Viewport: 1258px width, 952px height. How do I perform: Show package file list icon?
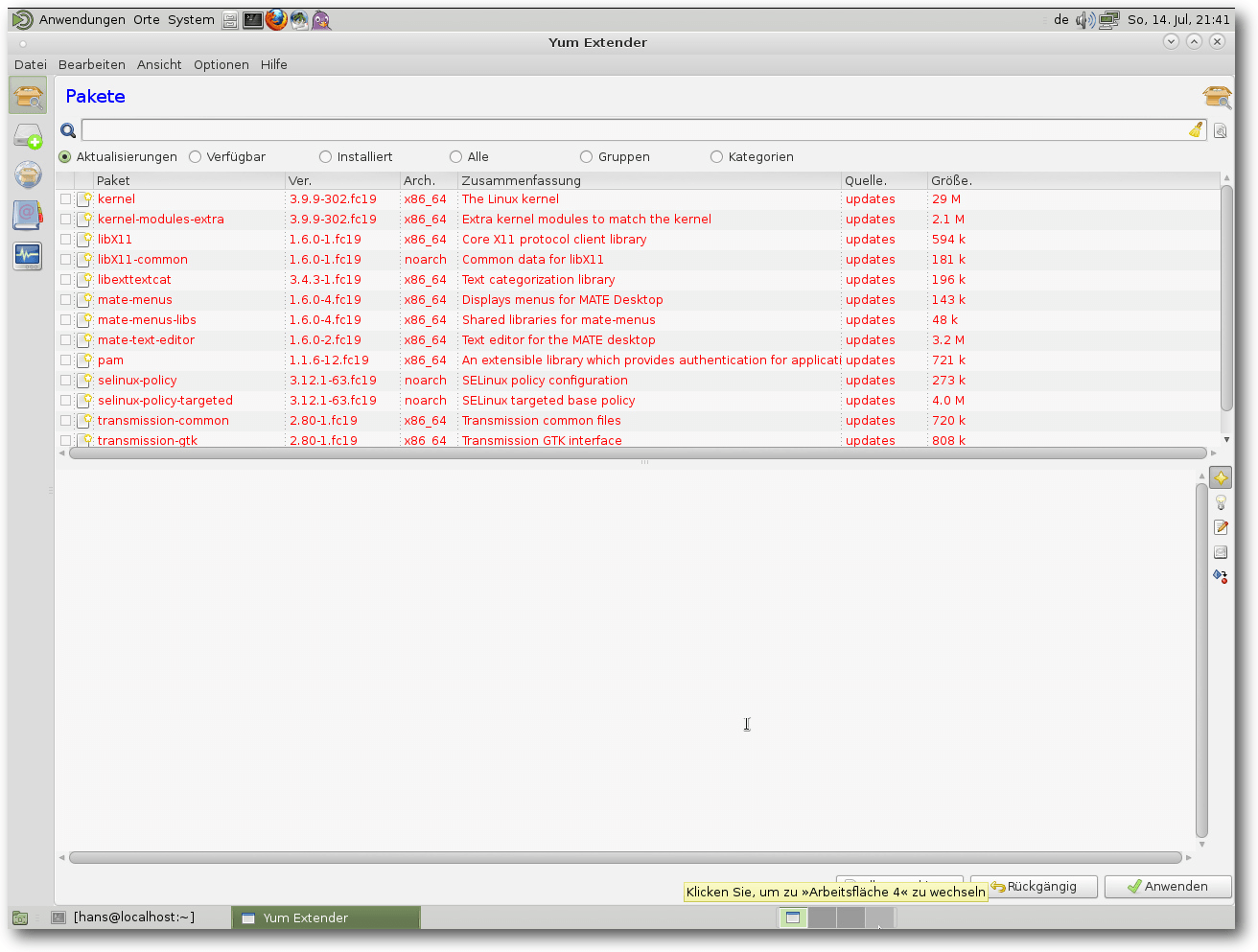(x=1221, y=552)
